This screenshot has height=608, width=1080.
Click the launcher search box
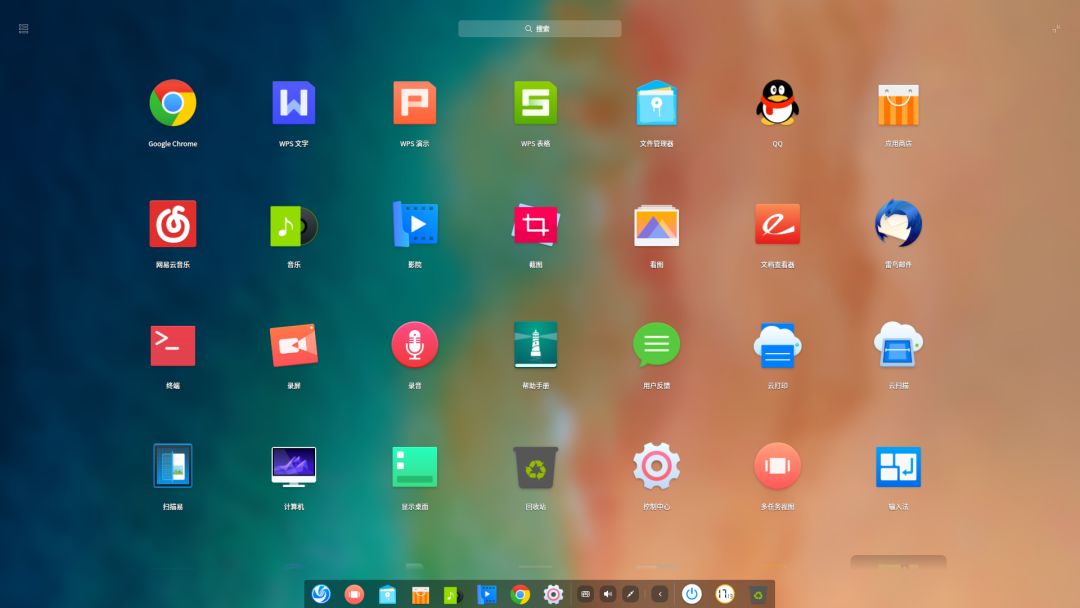tap(540, 28)
